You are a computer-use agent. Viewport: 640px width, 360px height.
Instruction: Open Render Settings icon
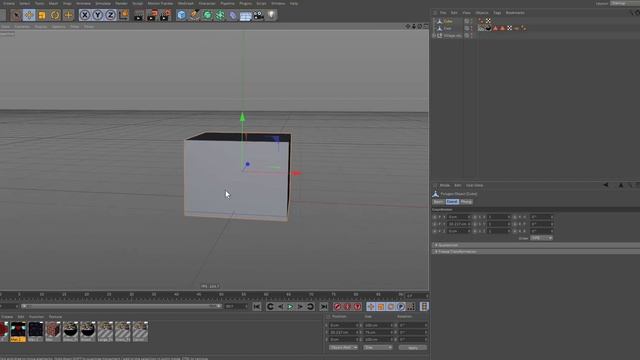pos(165,16)
